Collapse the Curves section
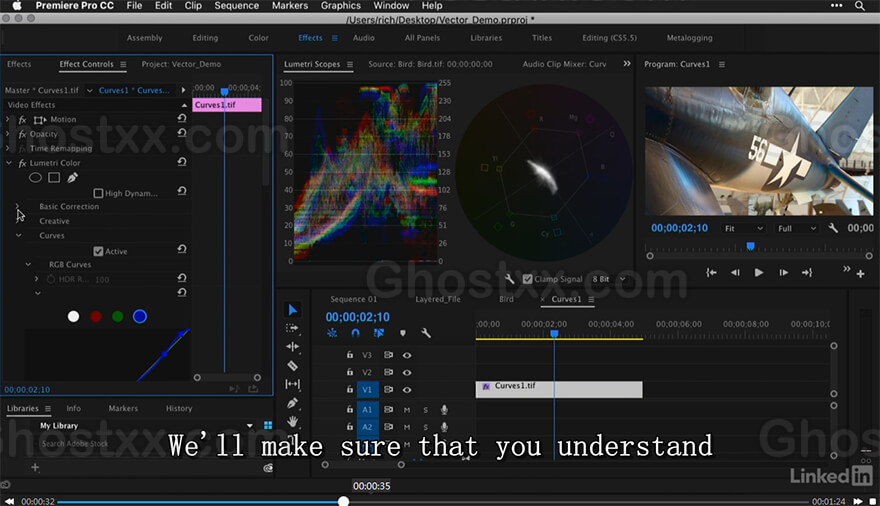 tap(19, 236)
